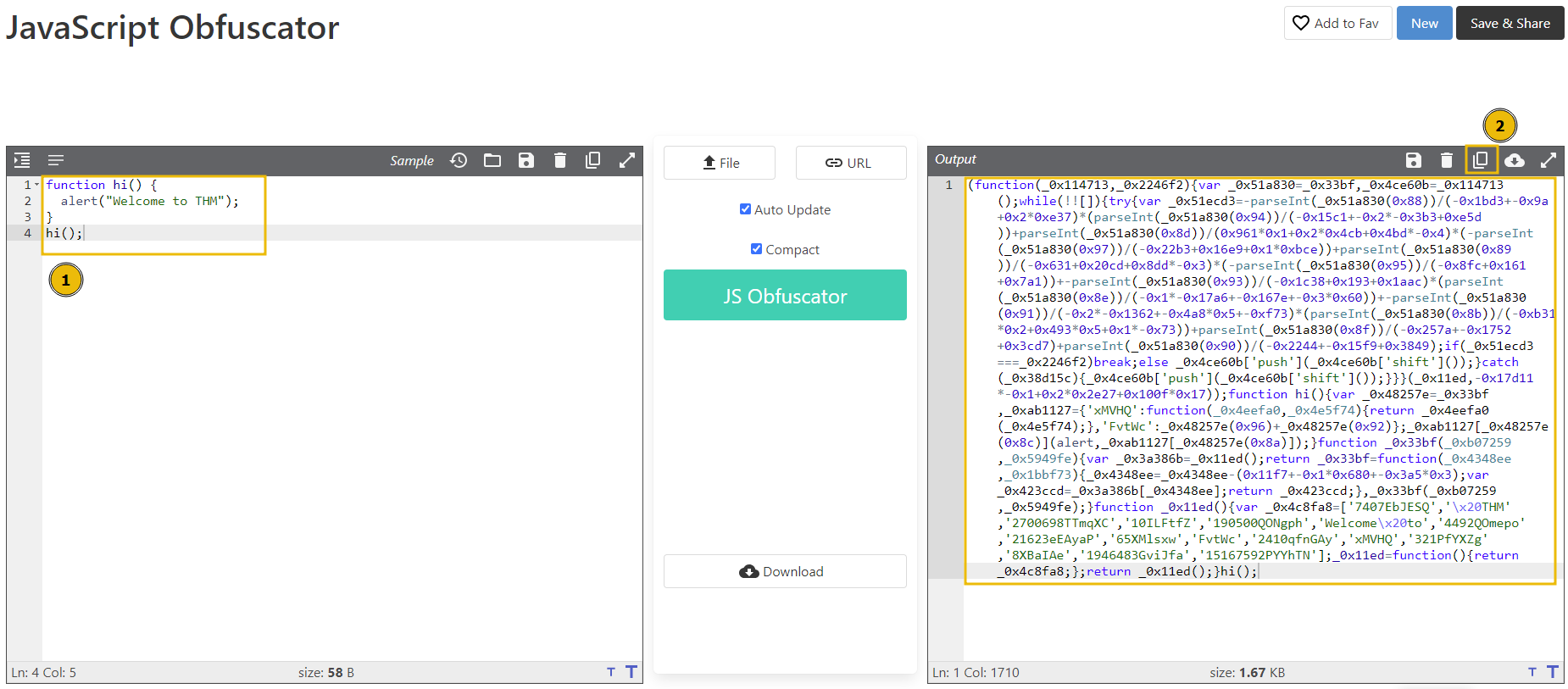
Task: Click the URL button
Action: tap(850, 163)
